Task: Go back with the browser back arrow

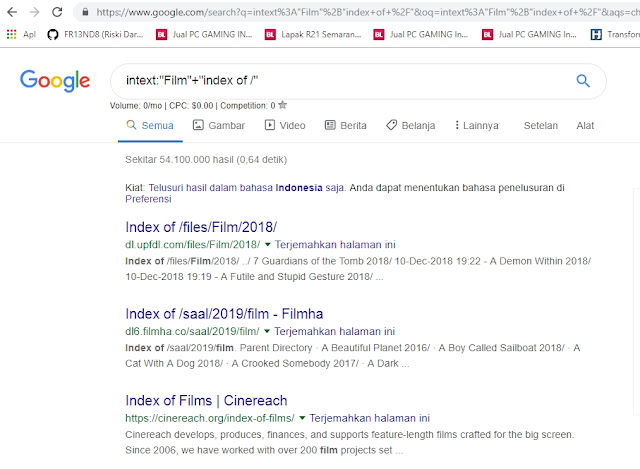Action: coord(12,12)
